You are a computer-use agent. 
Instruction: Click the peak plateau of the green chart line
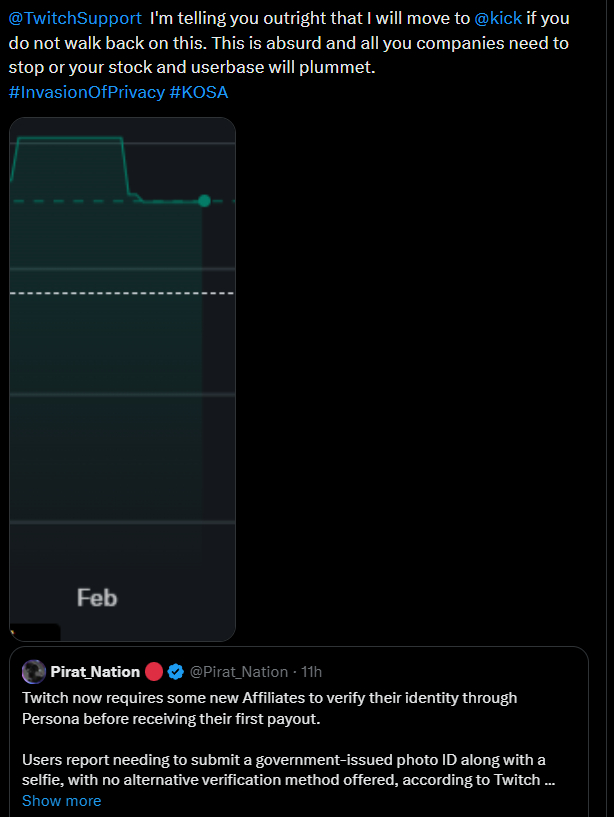click(70, 138)
